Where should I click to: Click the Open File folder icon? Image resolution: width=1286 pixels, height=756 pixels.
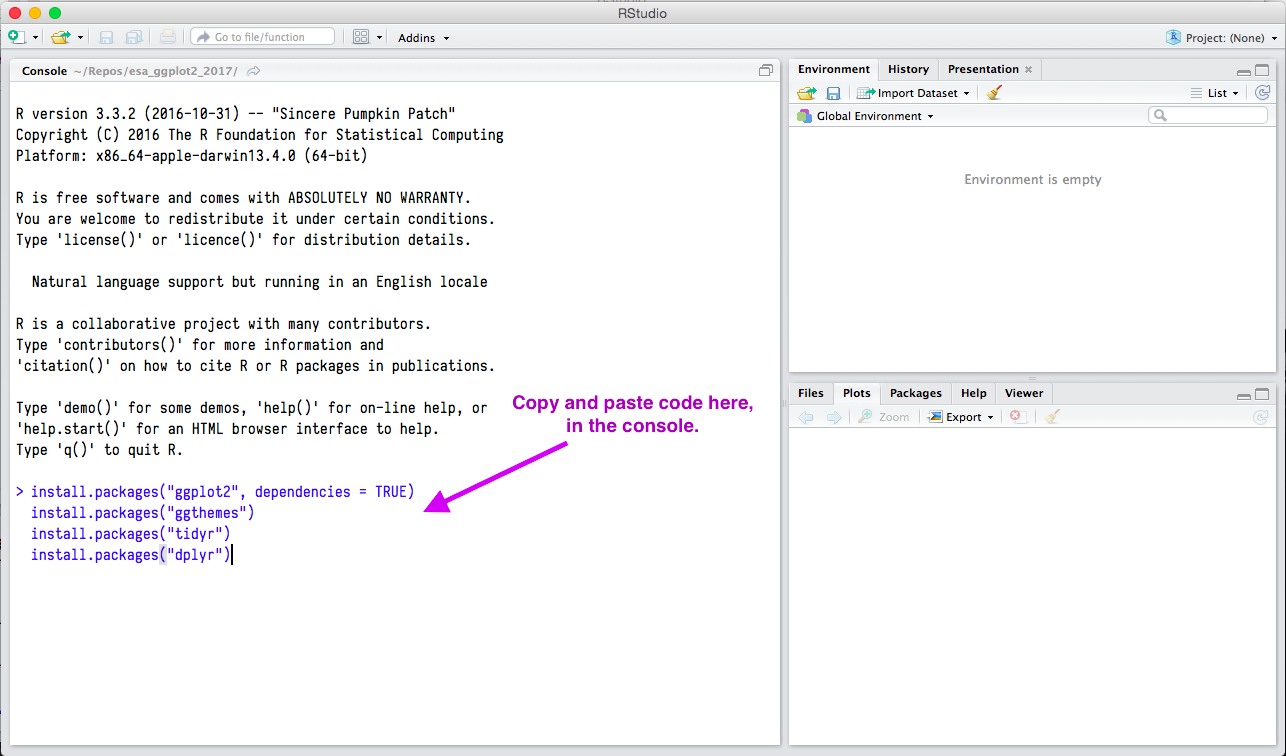coord(61,37)
